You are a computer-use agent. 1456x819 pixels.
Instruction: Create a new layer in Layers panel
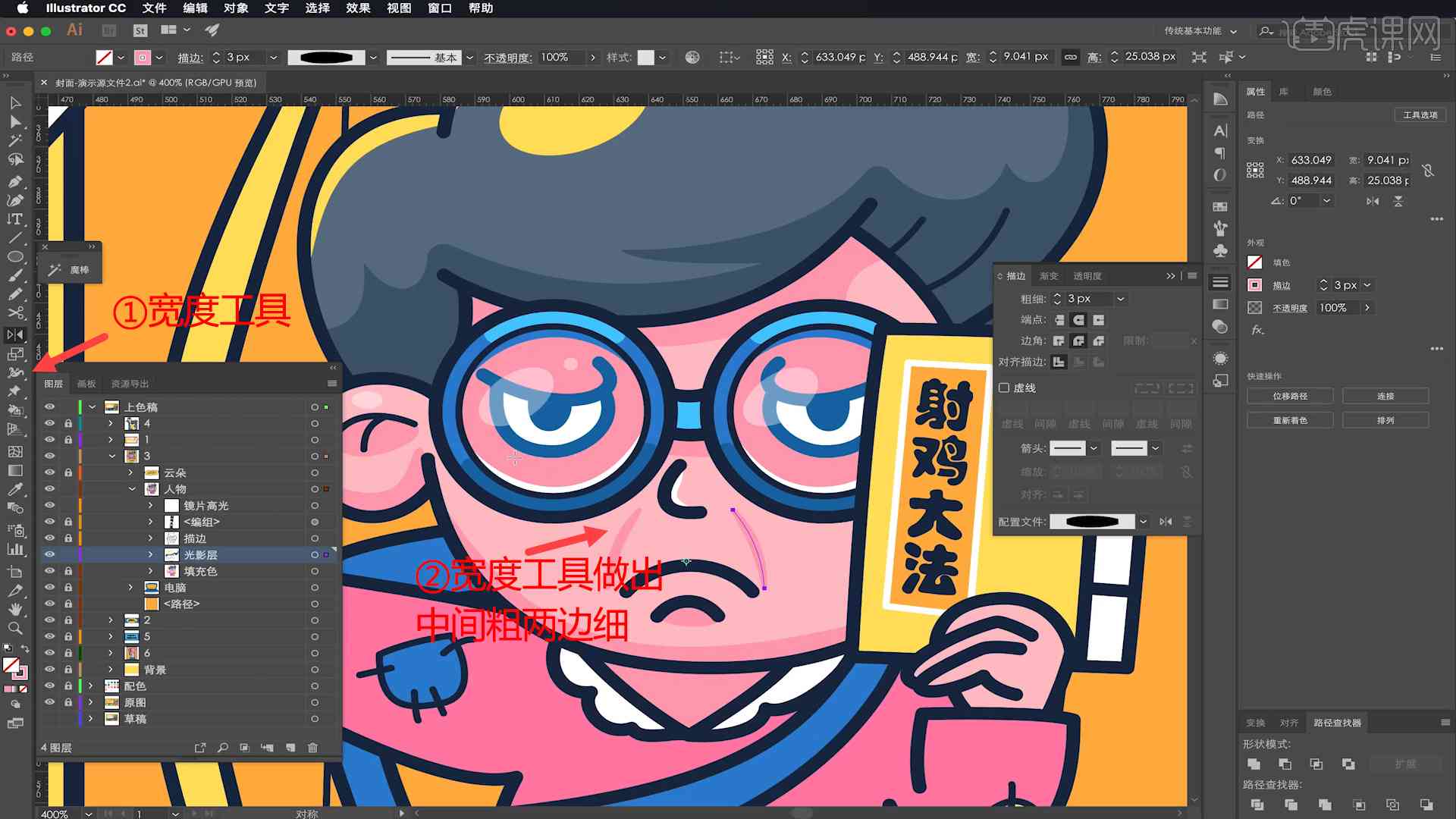[x=290, y=748]
